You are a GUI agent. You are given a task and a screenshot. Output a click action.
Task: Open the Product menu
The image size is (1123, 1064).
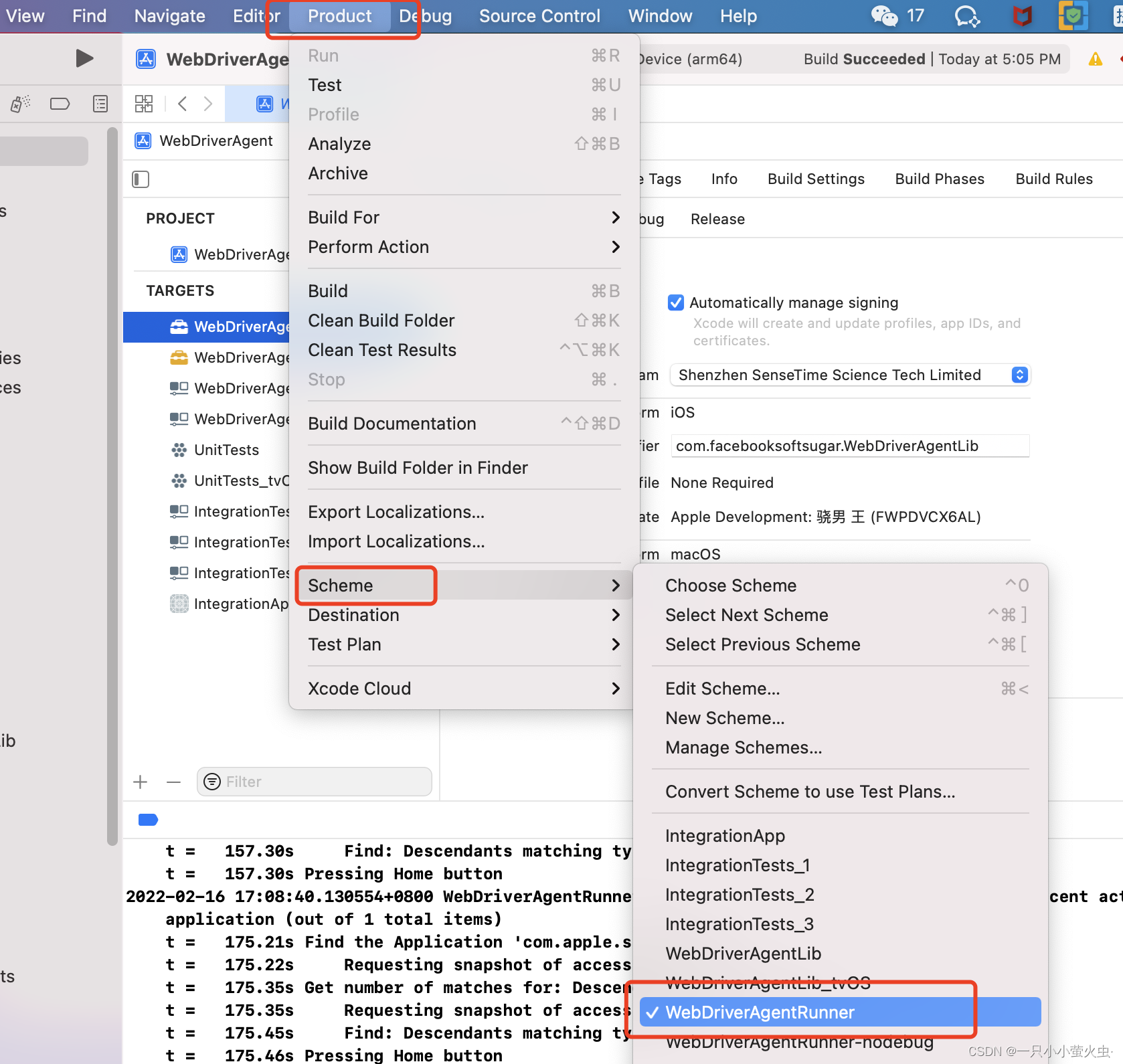click(x=339, y=15)
